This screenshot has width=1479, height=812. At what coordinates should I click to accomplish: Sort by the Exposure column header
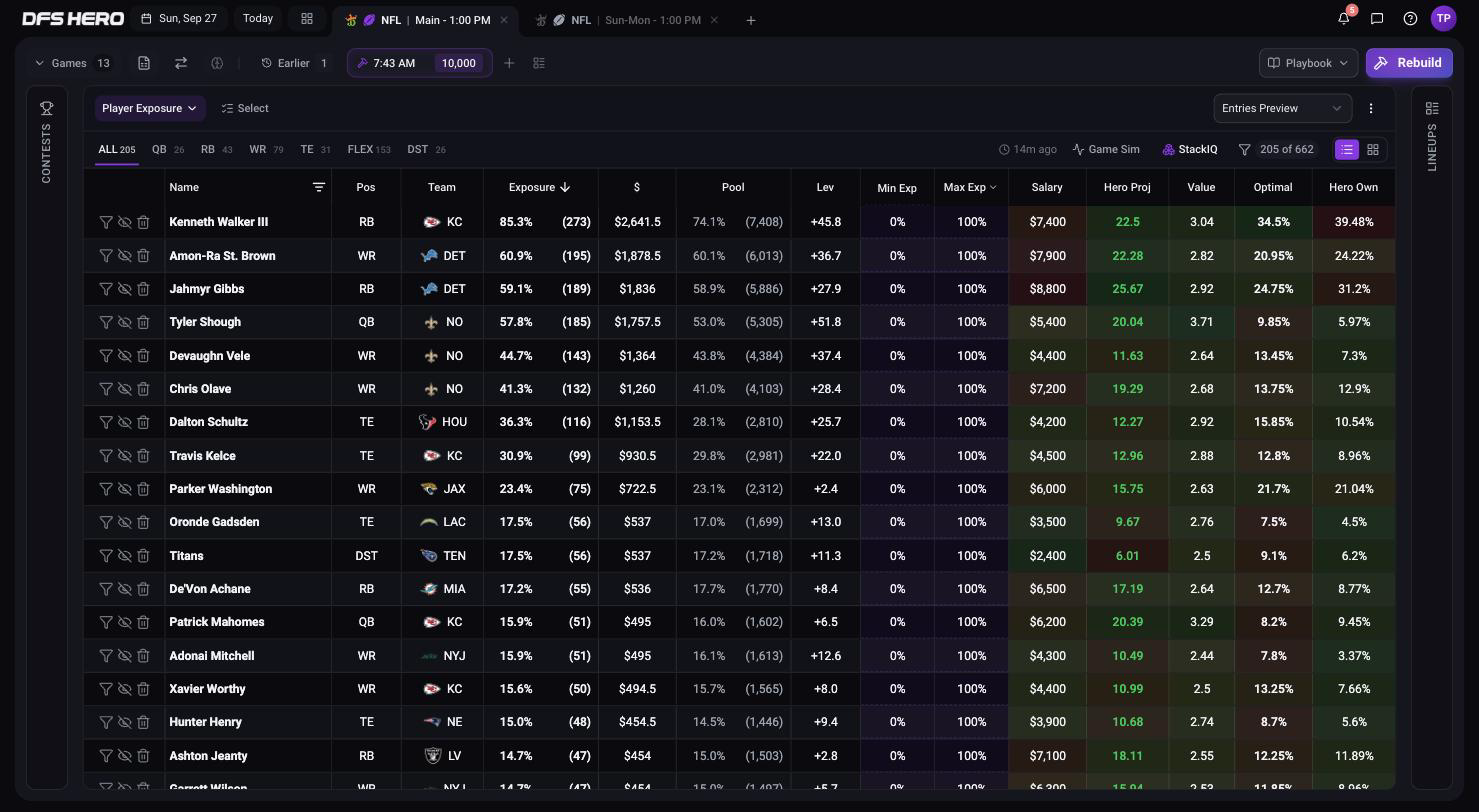pos(540,187)
